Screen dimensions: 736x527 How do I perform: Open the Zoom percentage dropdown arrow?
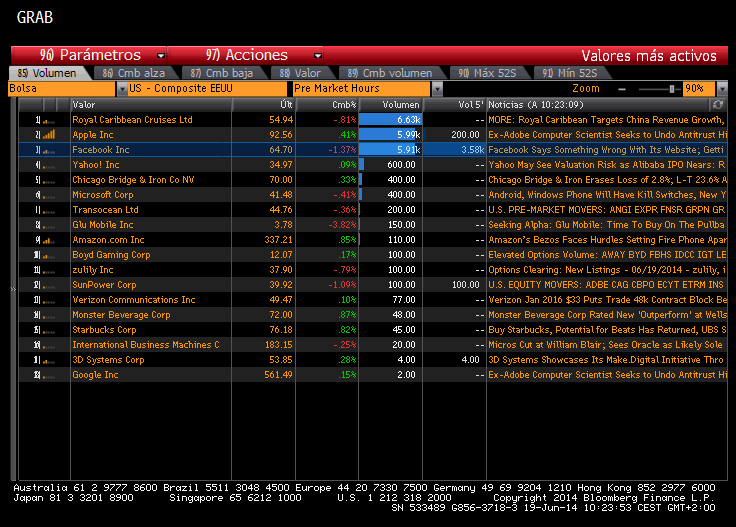point(722,89)
